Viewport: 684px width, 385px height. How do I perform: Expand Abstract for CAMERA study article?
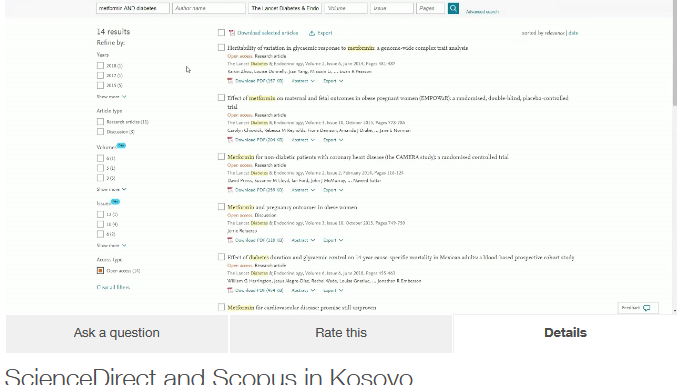point(303,190)
